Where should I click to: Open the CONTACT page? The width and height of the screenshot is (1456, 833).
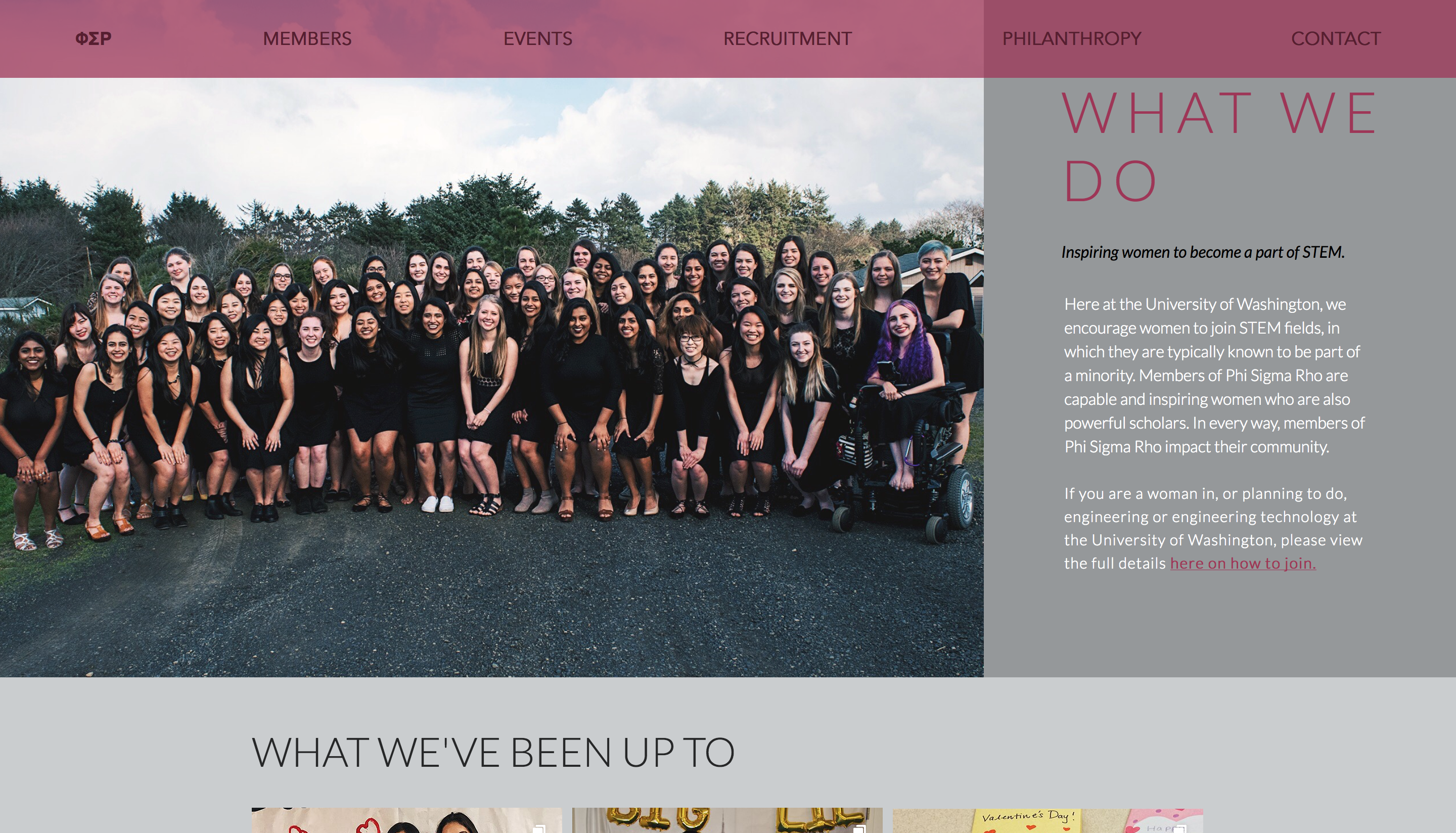point(1336,38)
